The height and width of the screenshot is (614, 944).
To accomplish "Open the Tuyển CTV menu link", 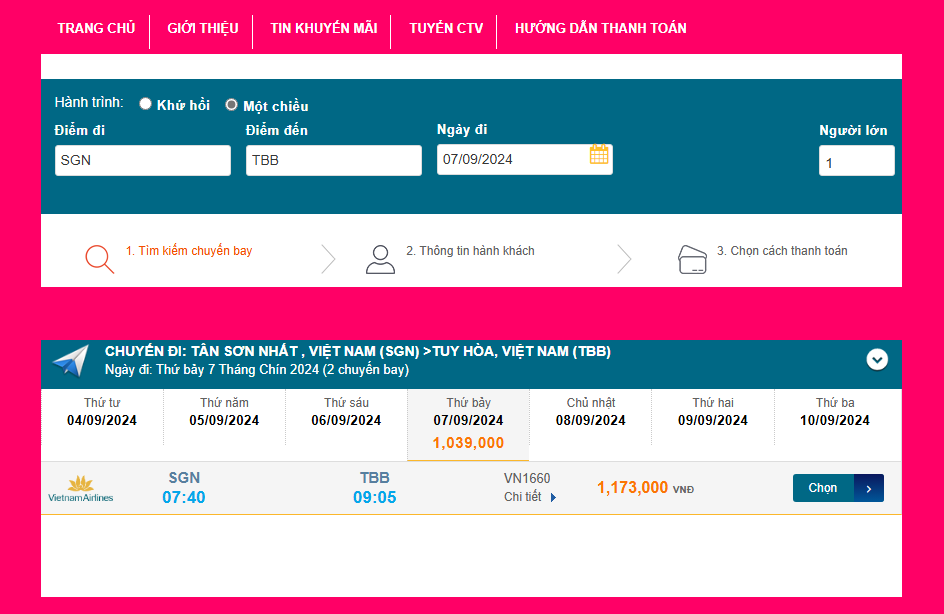I will coord(446,28).
